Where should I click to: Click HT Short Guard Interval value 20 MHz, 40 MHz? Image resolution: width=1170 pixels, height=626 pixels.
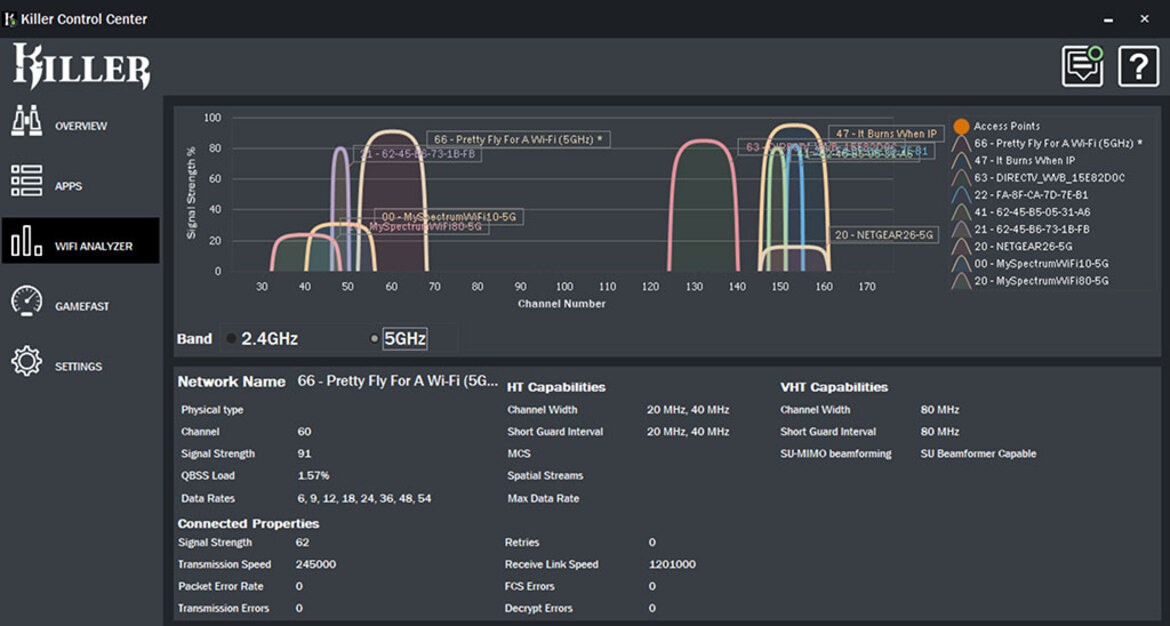688,432
